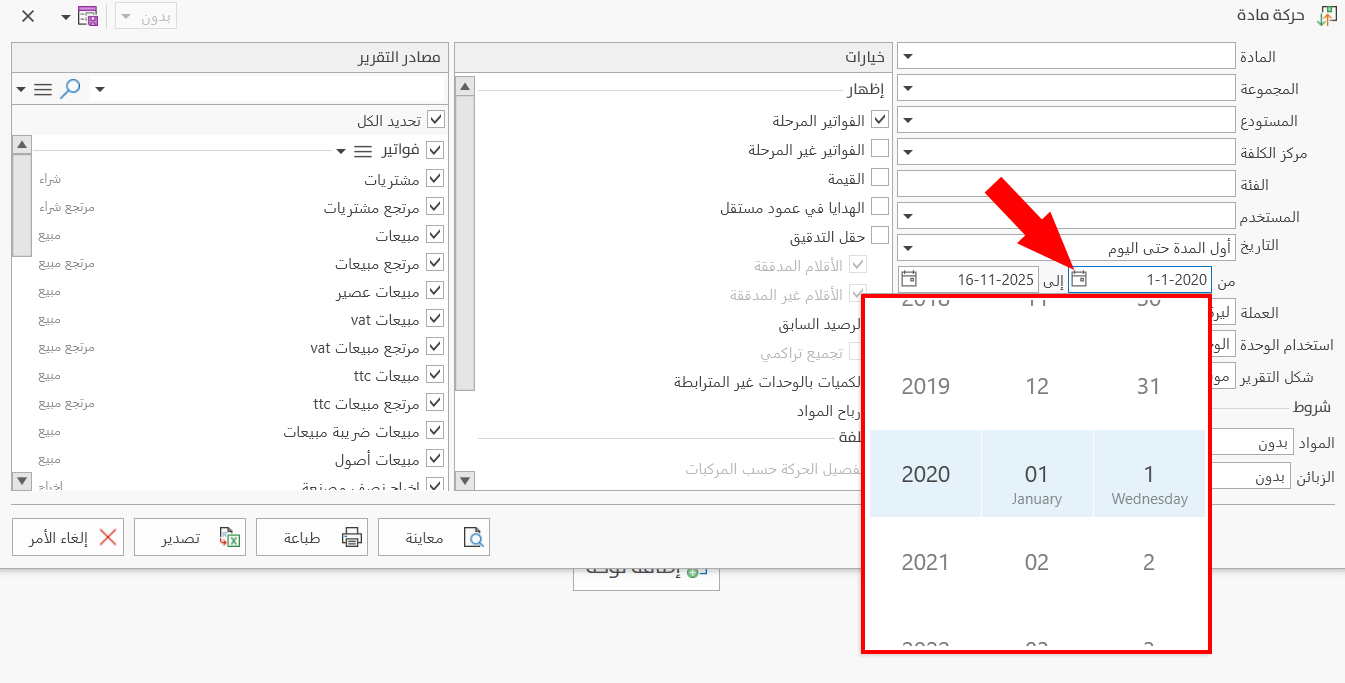Click the معاينة button to preview

(x=434, y=536)
